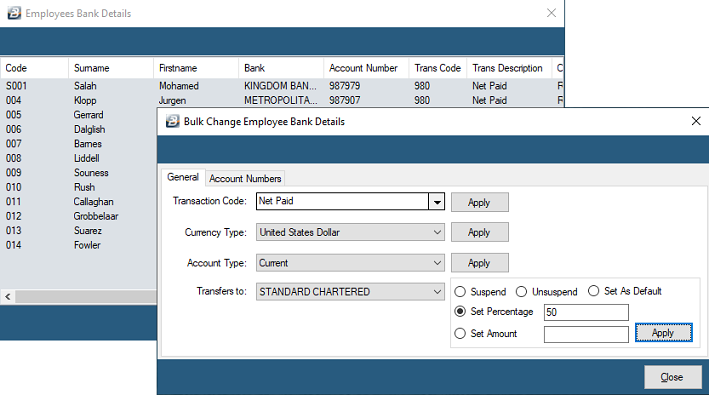
Task: Sort by the Bank column header
Action: pos(281,68)
